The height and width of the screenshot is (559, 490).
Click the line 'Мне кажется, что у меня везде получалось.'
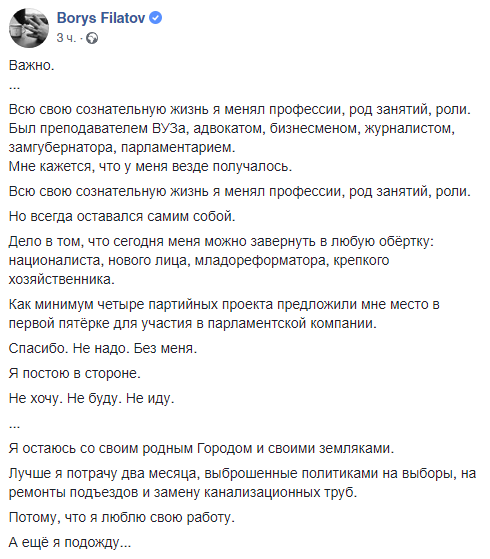pyautogui.click(x=150, y=166)
